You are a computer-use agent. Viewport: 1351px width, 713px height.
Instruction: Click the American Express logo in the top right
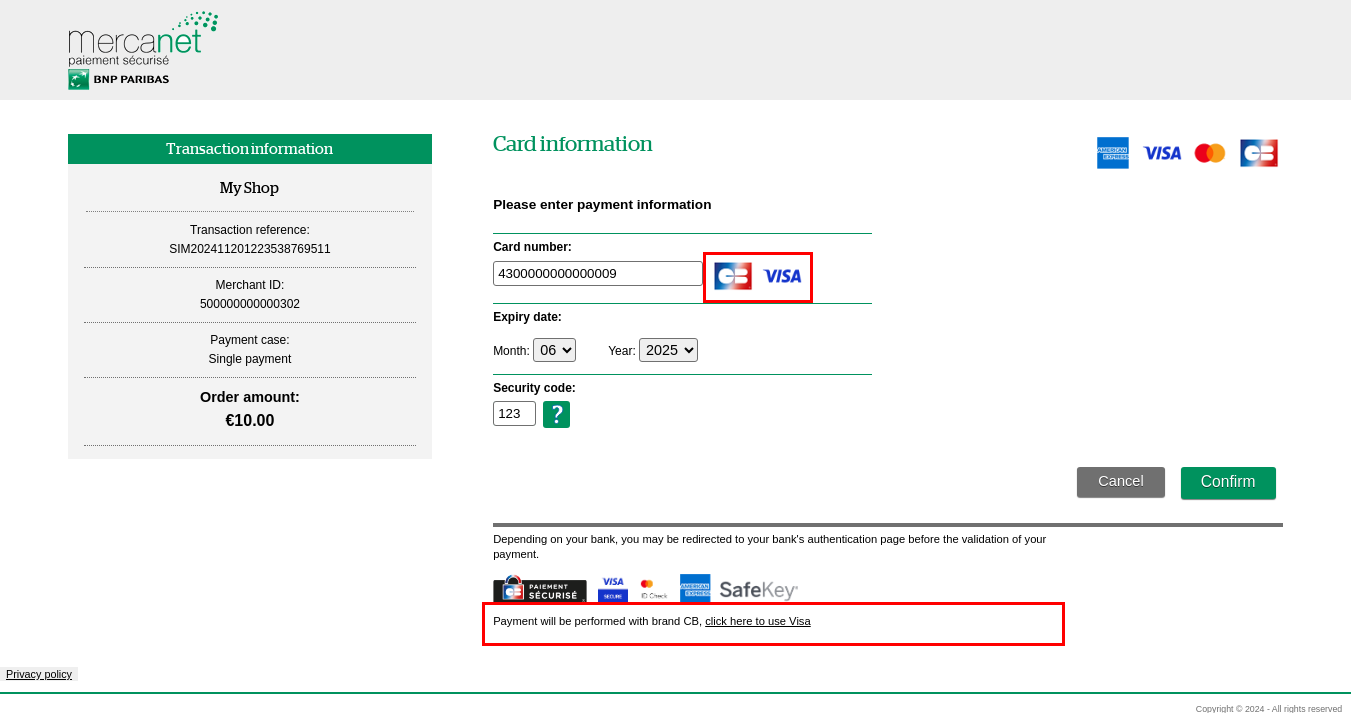tap(1112, 152)
